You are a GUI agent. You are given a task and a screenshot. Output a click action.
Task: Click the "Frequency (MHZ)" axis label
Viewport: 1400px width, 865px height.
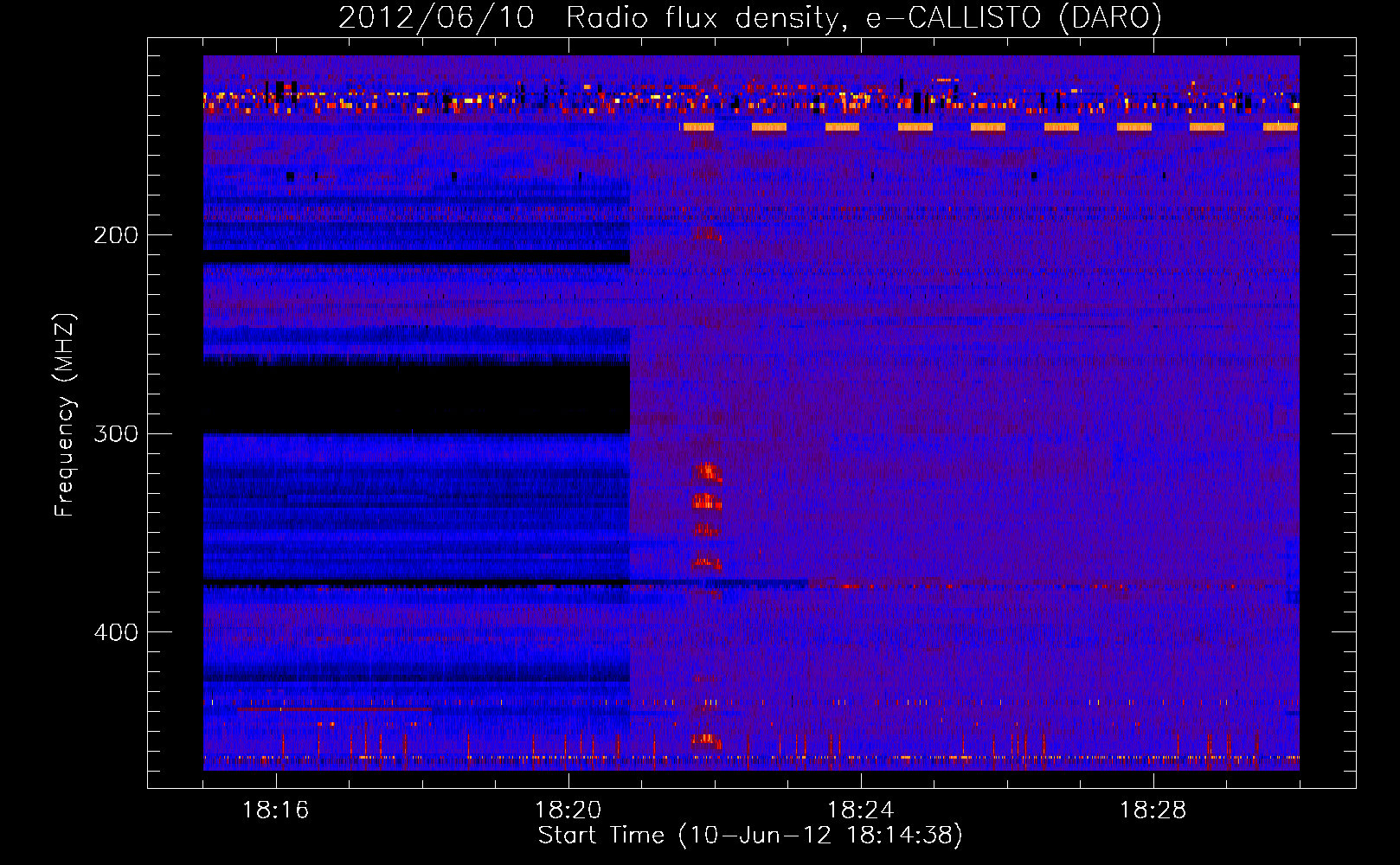pos(65,414)
